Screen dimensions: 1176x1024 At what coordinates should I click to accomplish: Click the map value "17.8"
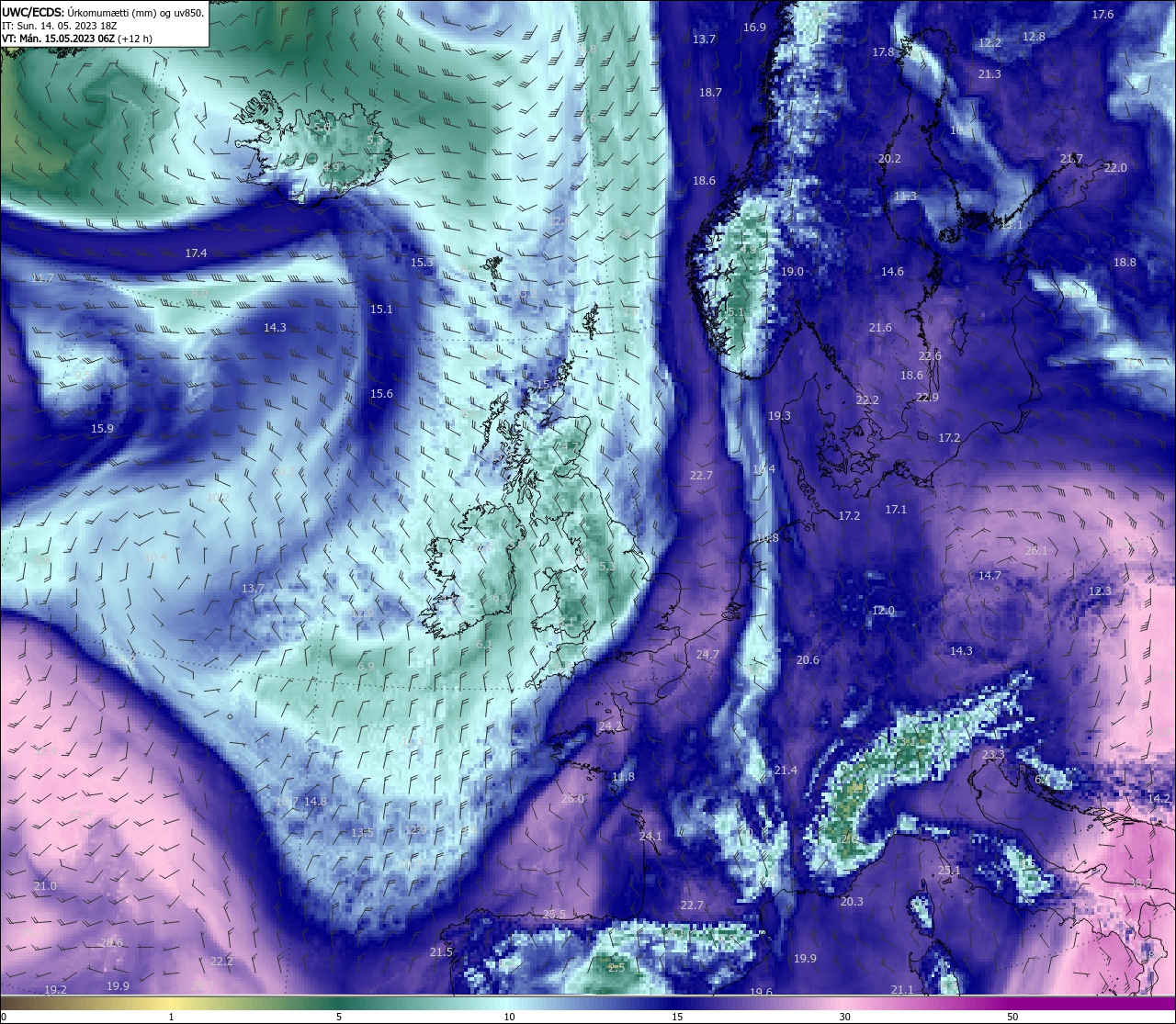pyautogui.click(x=883, y=51)
